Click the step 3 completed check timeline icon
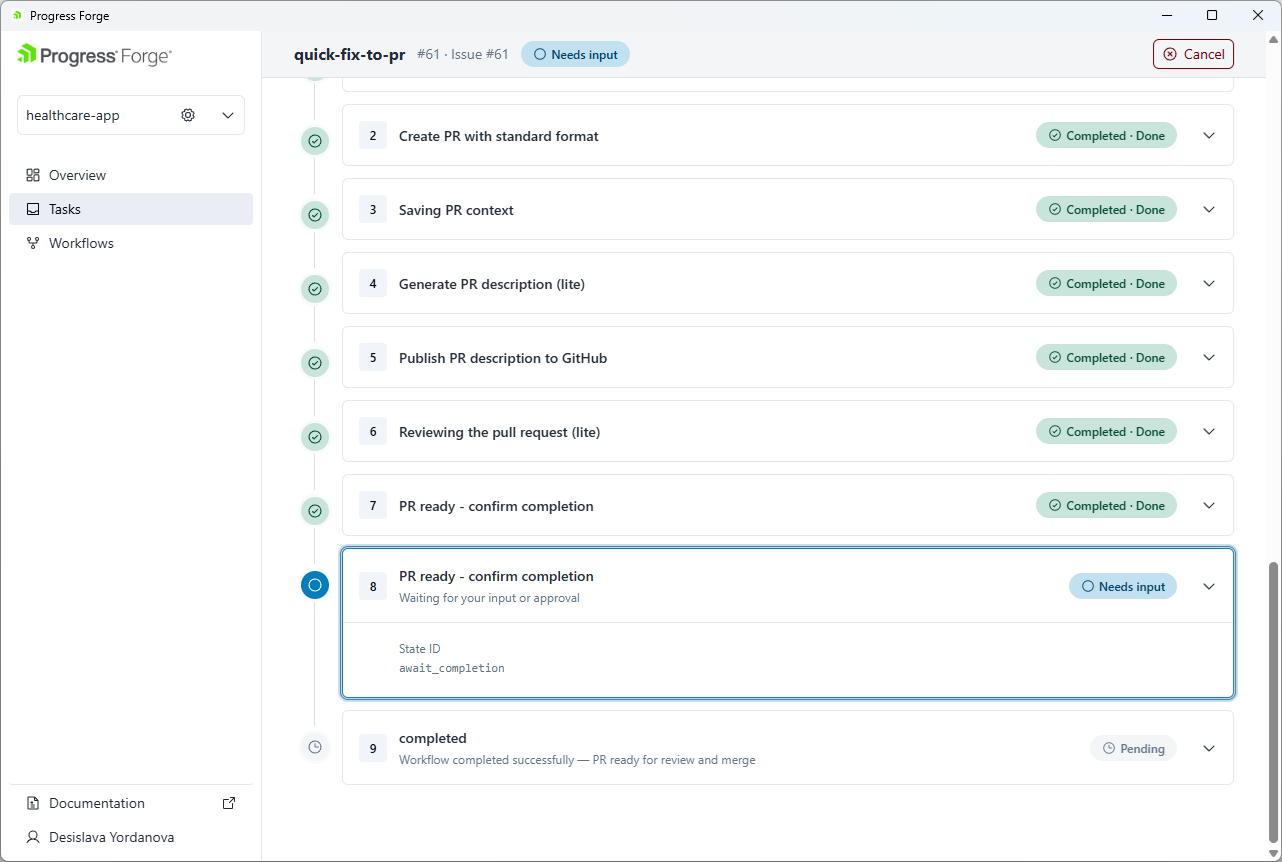 click(315, 215)
